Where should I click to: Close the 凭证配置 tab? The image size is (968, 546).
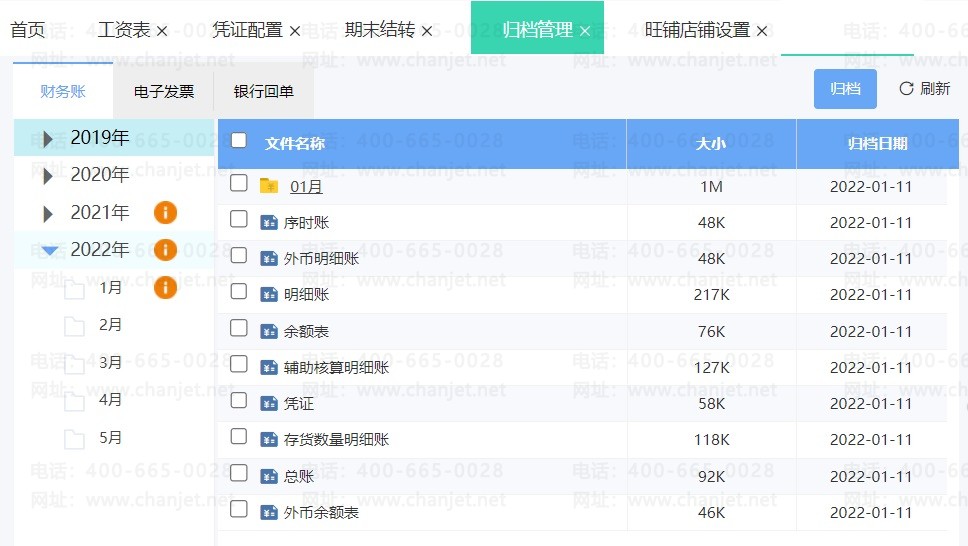(x=294, y=31)
